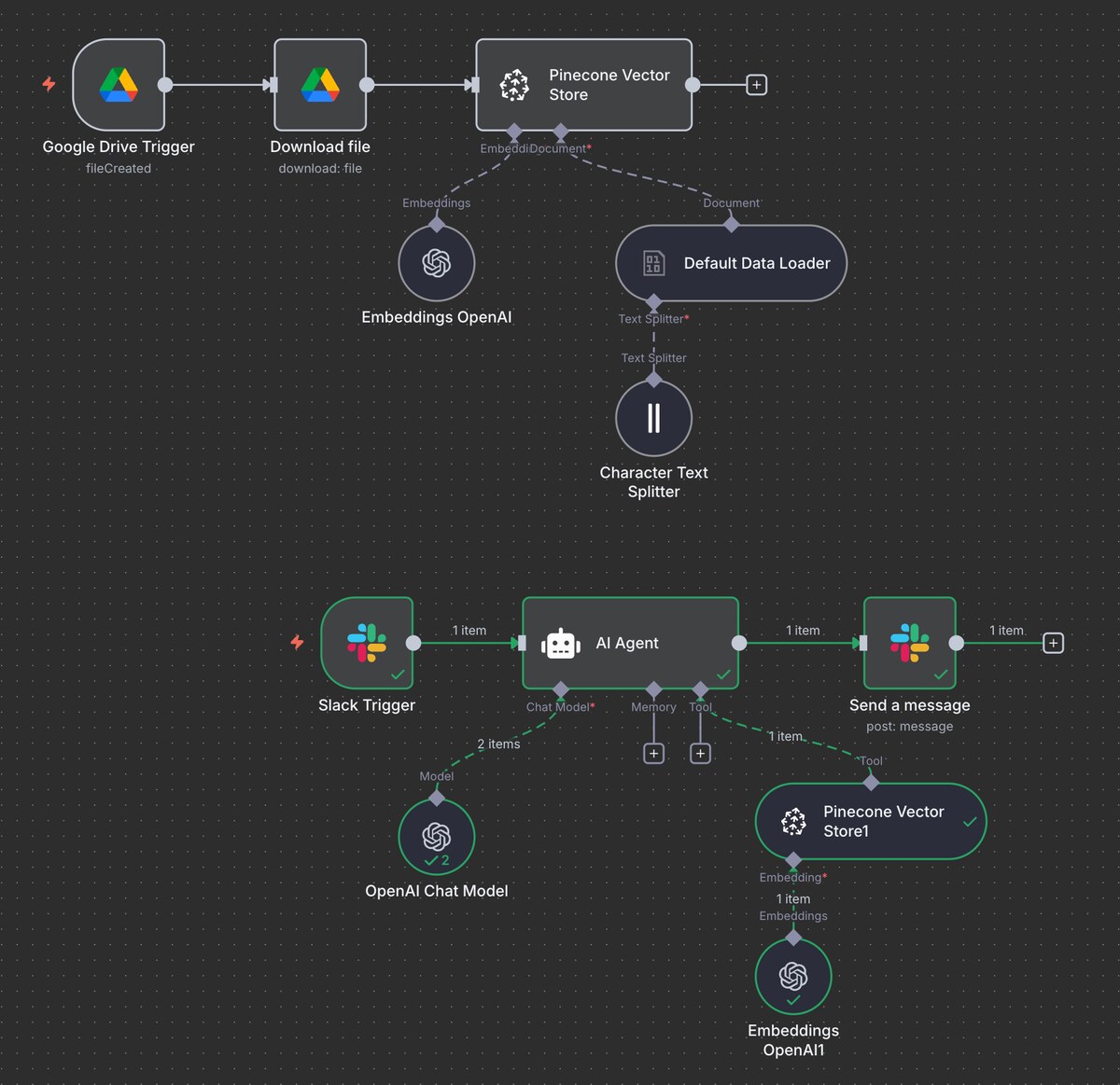
Task: Select the top Pinecone Vector Store node
Action: click(584, 85)
